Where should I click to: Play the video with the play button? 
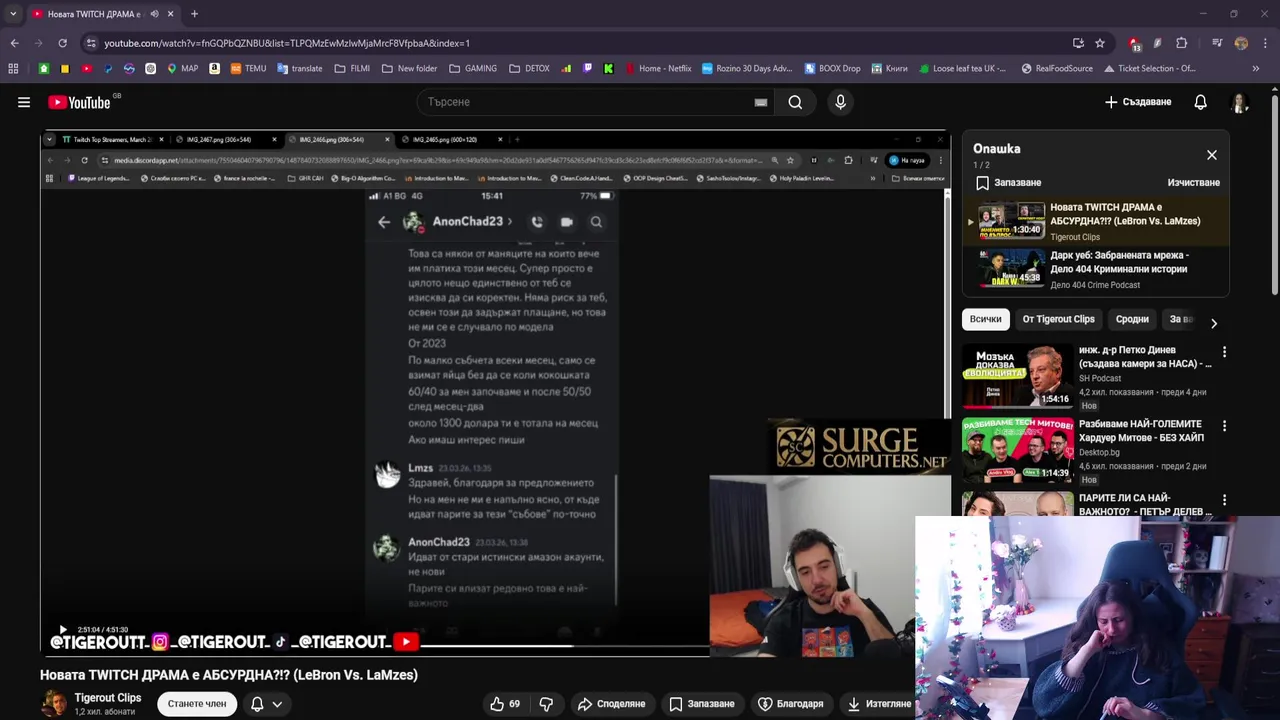62,630
